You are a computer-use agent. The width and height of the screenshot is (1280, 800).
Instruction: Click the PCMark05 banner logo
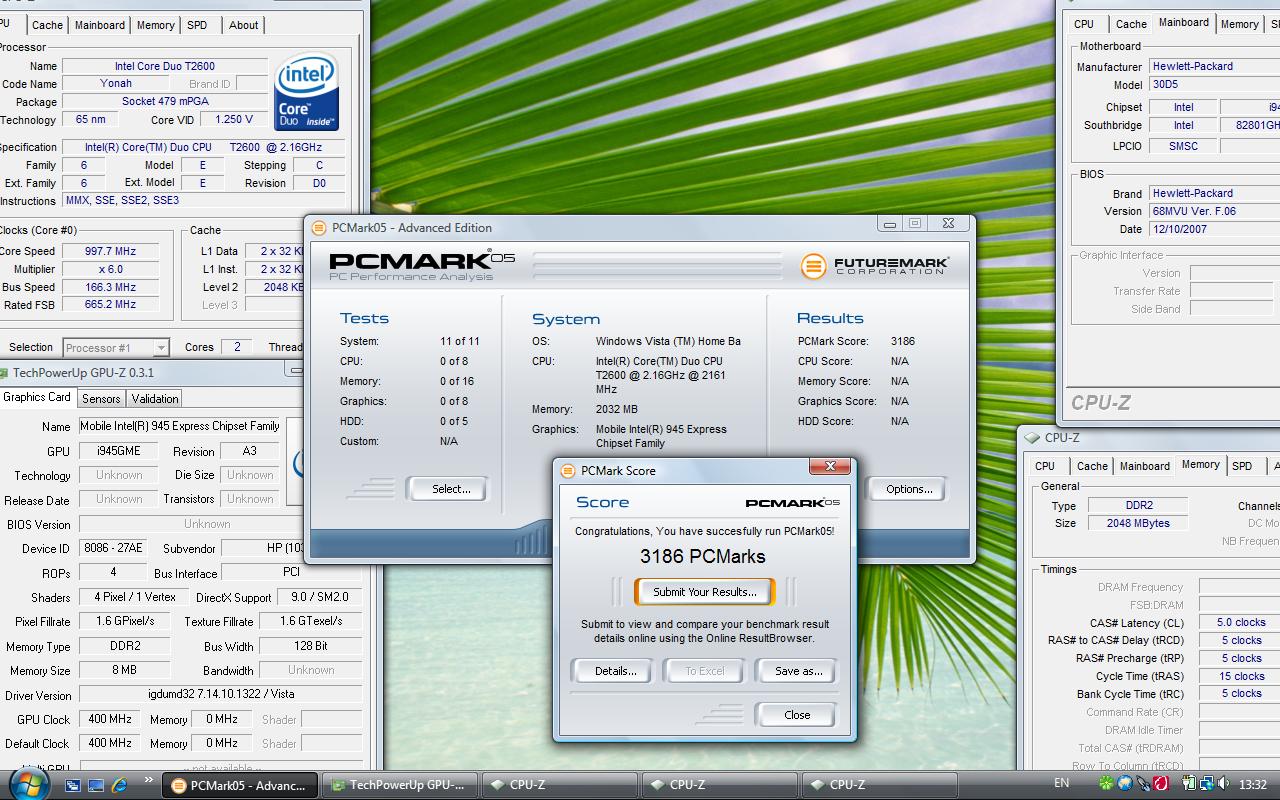click(422, 265)
